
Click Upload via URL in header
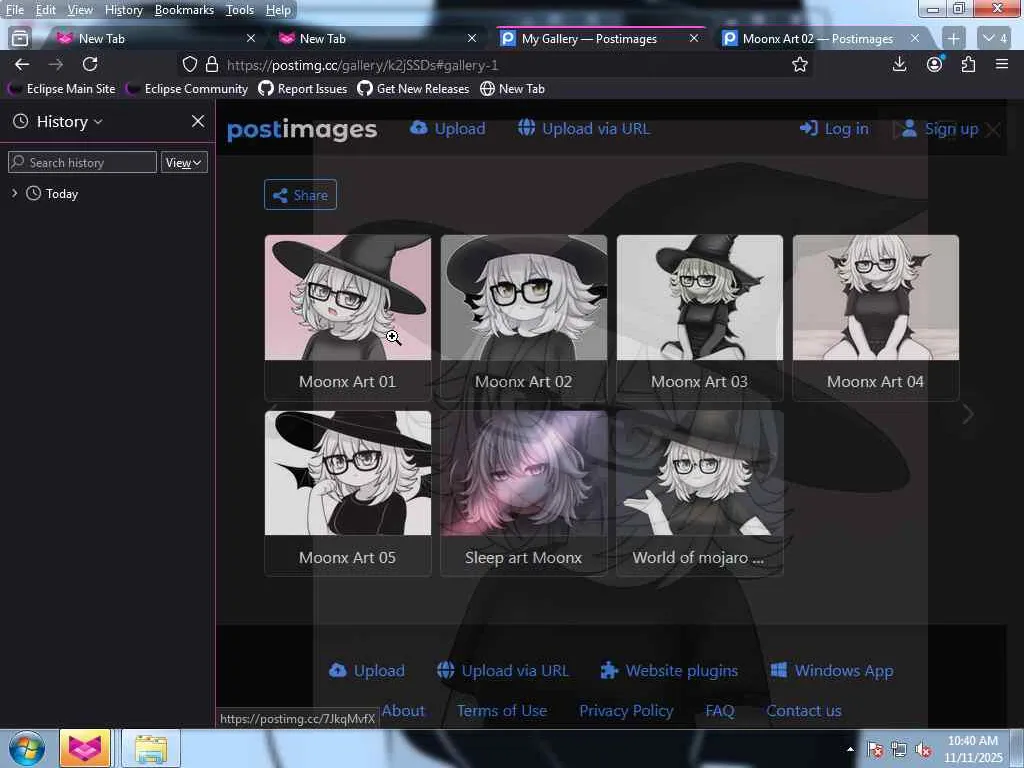pos(584,129)
